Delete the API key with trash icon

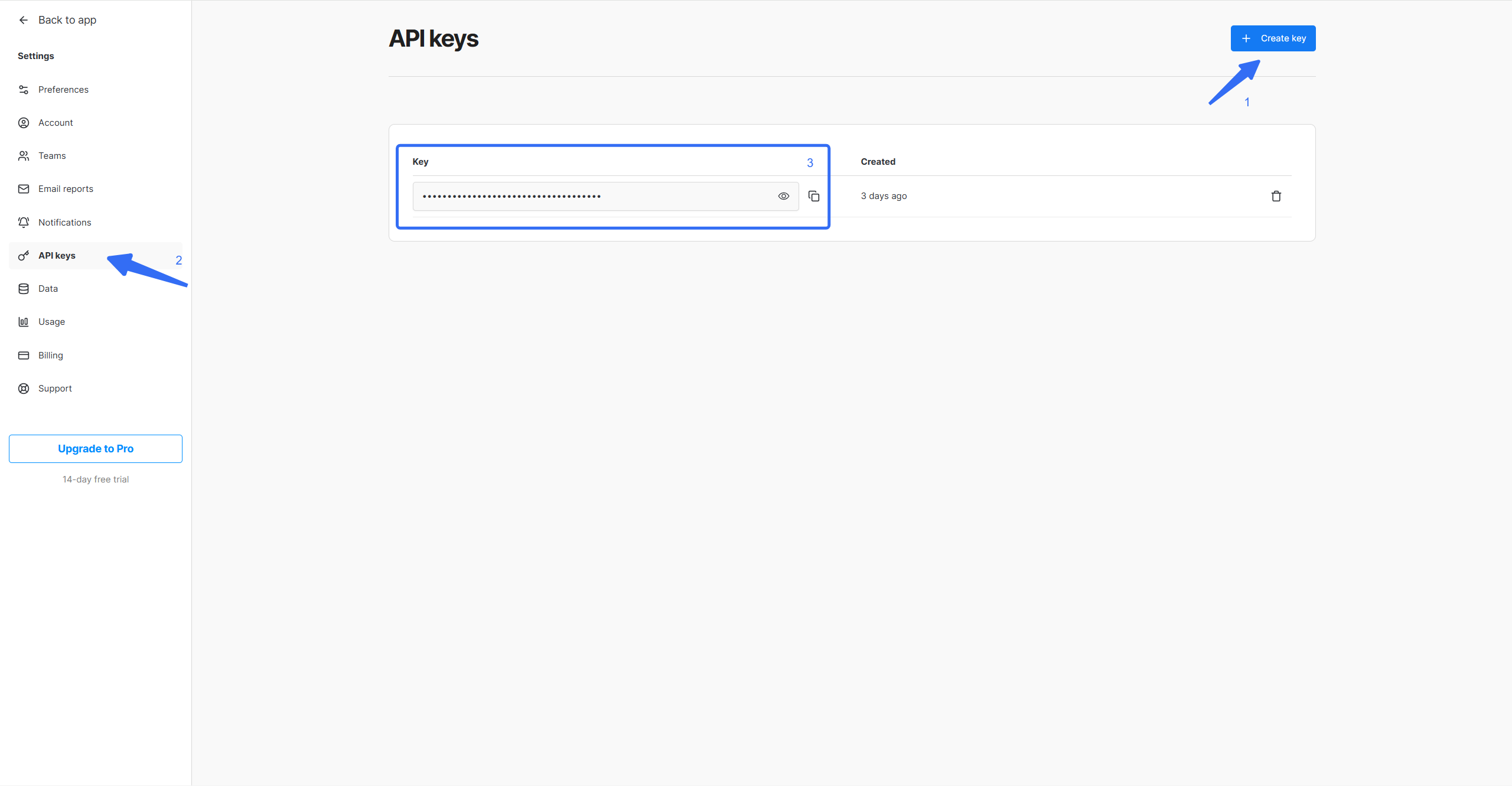click(x=1276, y=196)
